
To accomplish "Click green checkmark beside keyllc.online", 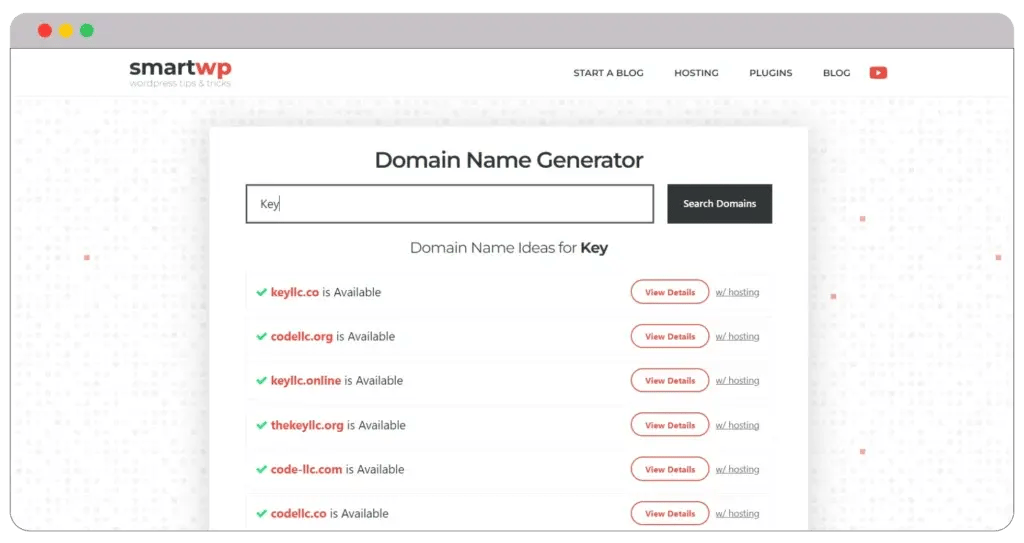I will (261, 381).
